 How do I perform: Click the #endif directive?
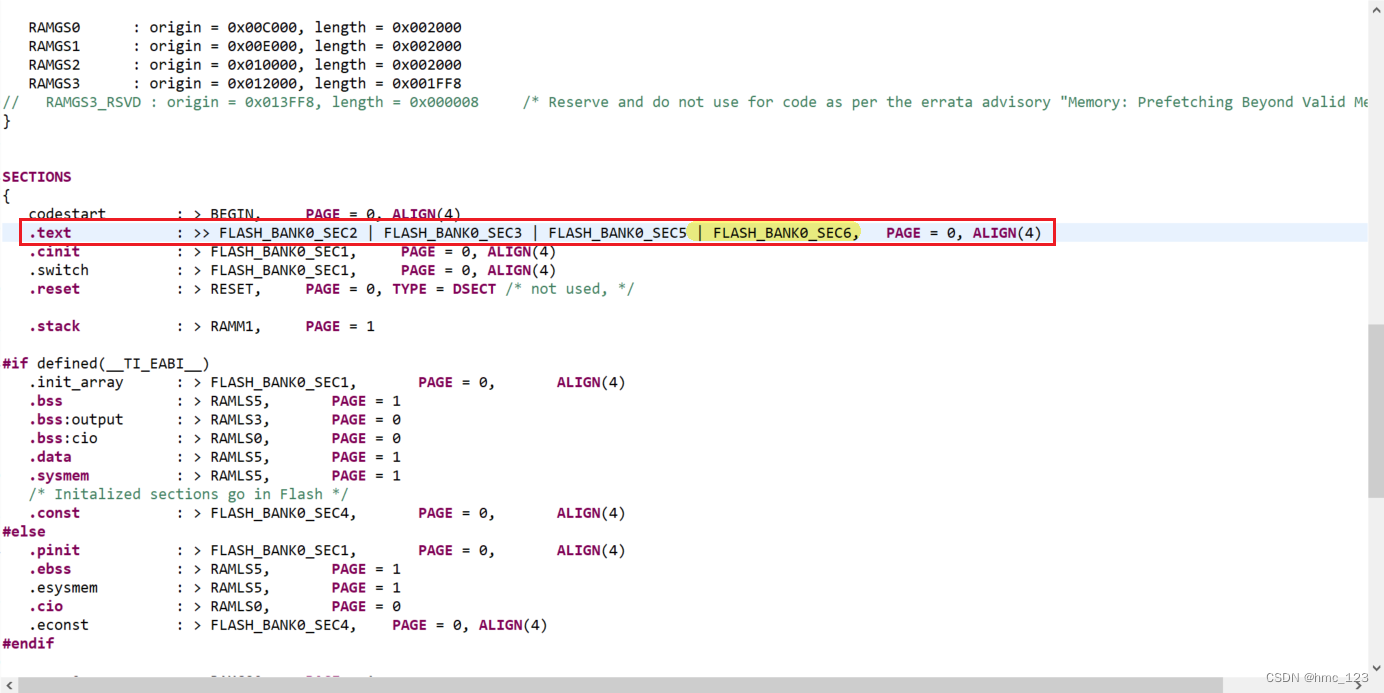27,643
